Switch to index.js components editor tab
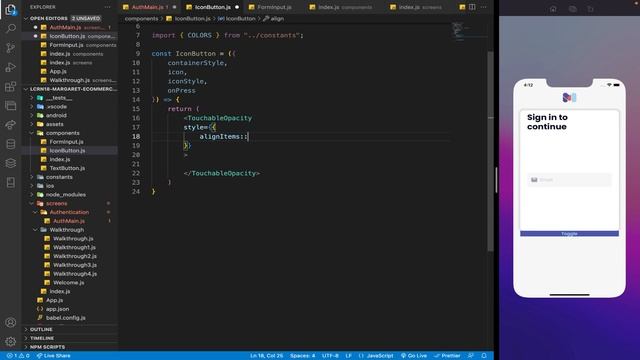 pos(345,7)
